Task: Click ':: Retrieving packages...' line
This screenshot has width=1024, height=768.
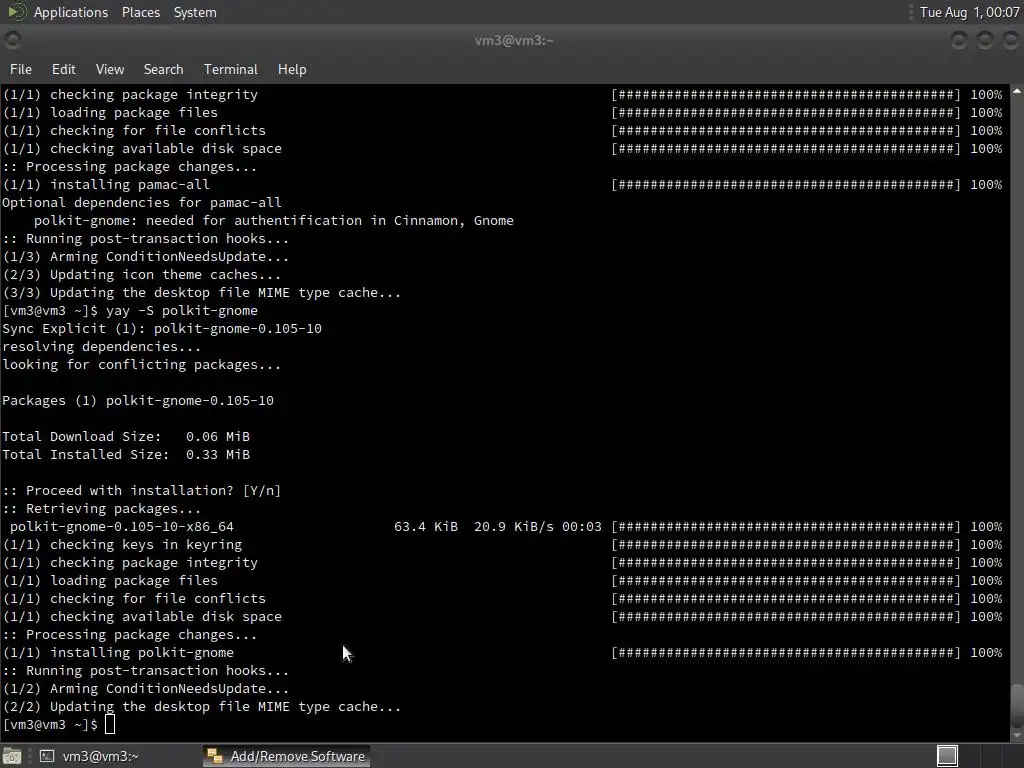Action: click(x=101, y=509)
